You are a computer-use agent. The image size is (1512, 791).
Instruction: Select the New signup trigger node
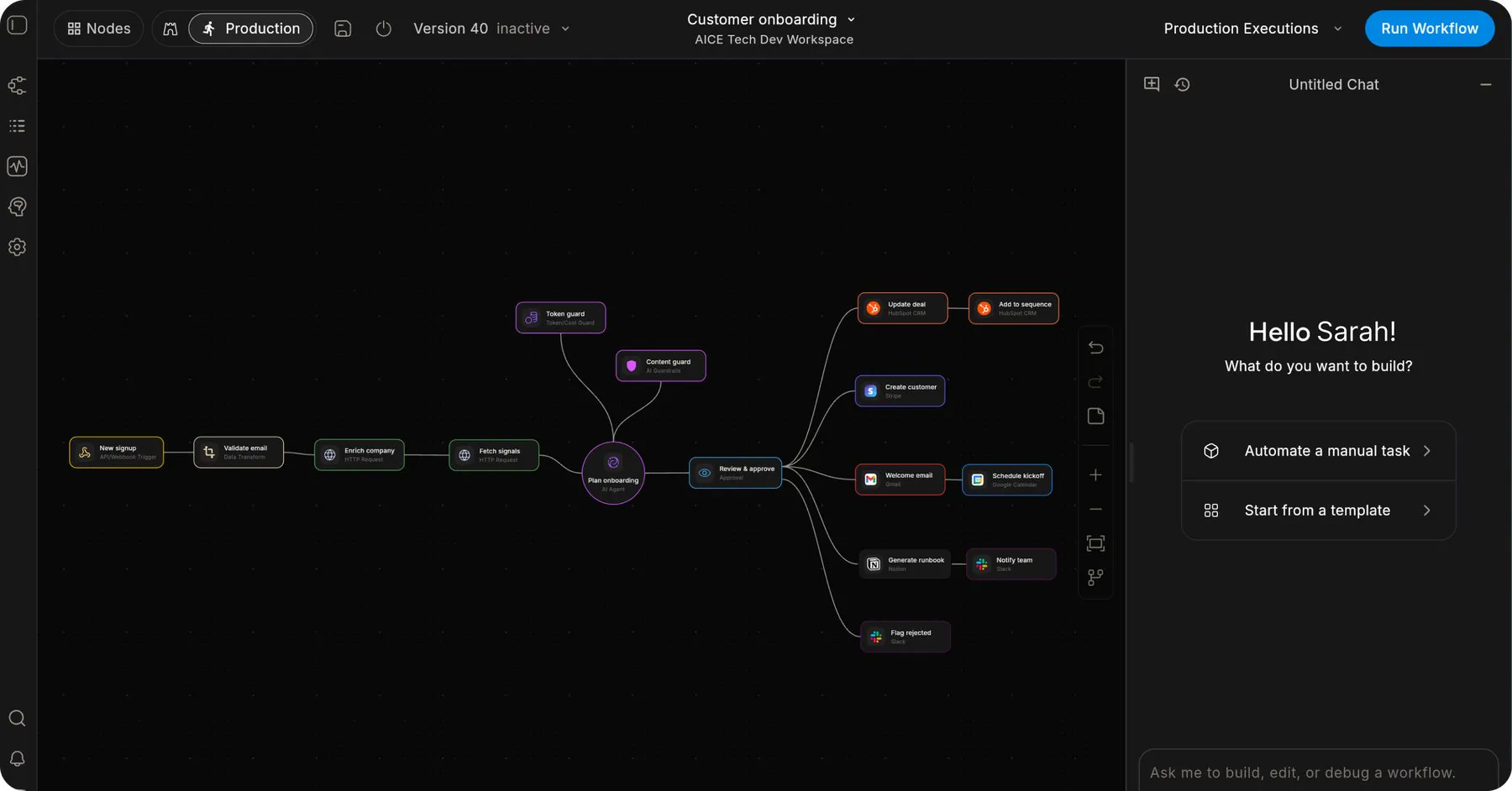117,453
